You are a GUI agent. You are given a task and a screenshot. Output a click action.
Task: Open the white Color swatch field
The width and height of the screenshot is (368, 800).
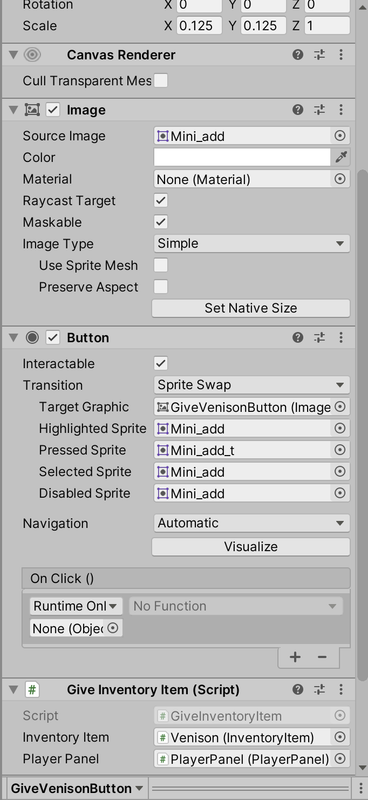[x=242, y=158]
